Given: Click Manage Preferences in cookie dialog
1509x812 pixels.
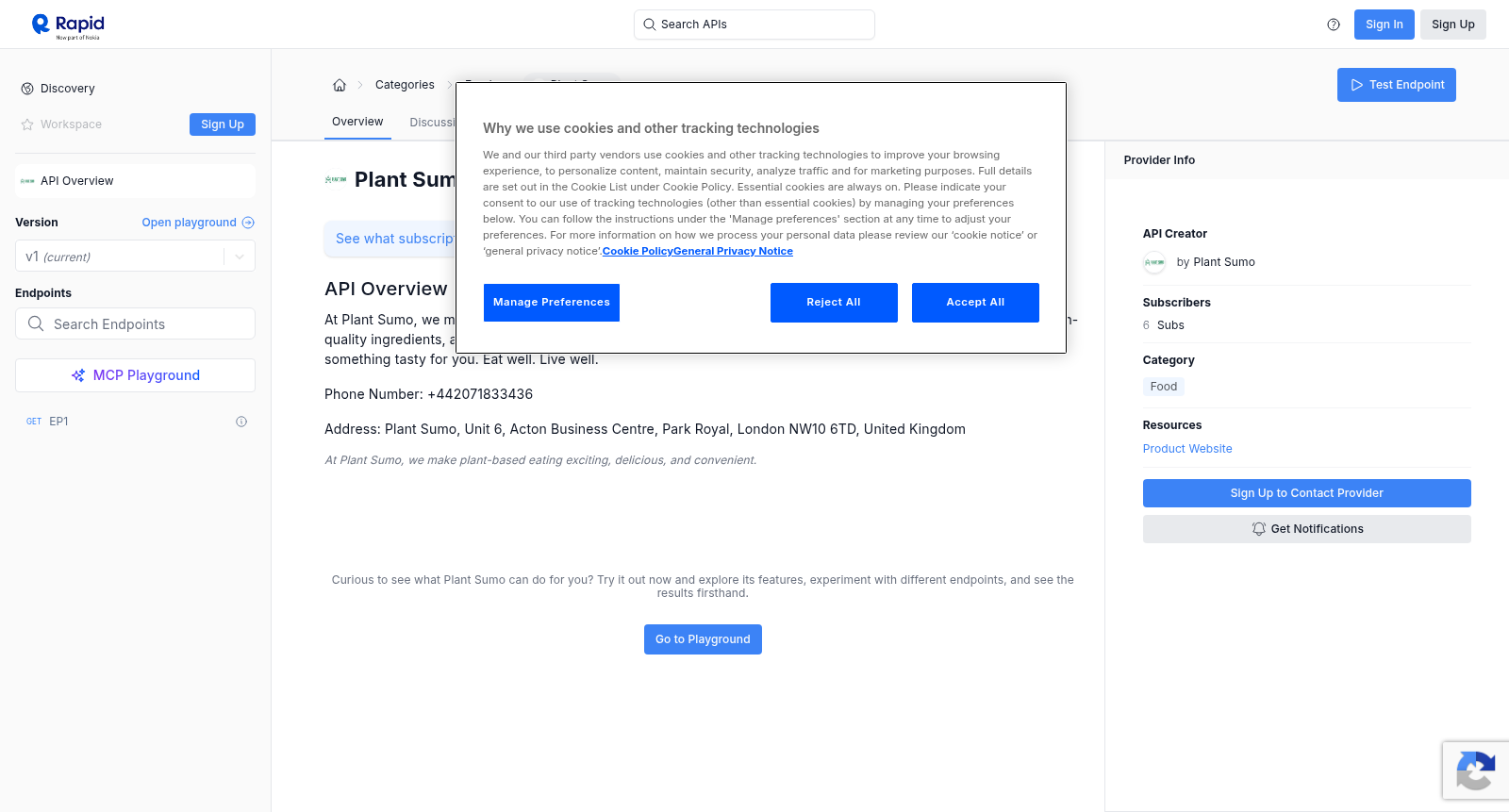Looking at the screenshot, I should pyautogui.click(x=552, y=303).
